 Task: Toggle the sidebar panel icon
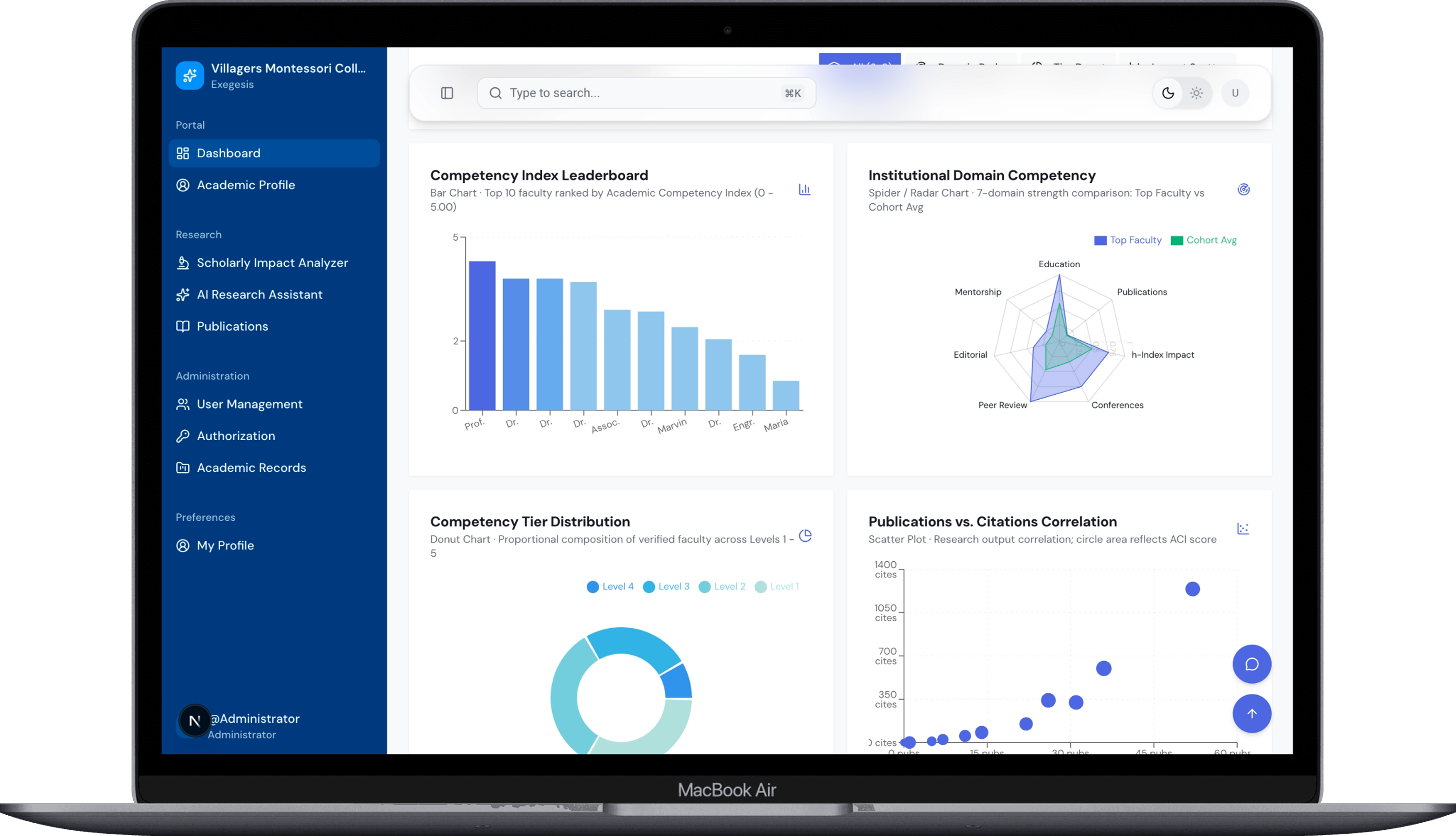[x=447, y=93]
